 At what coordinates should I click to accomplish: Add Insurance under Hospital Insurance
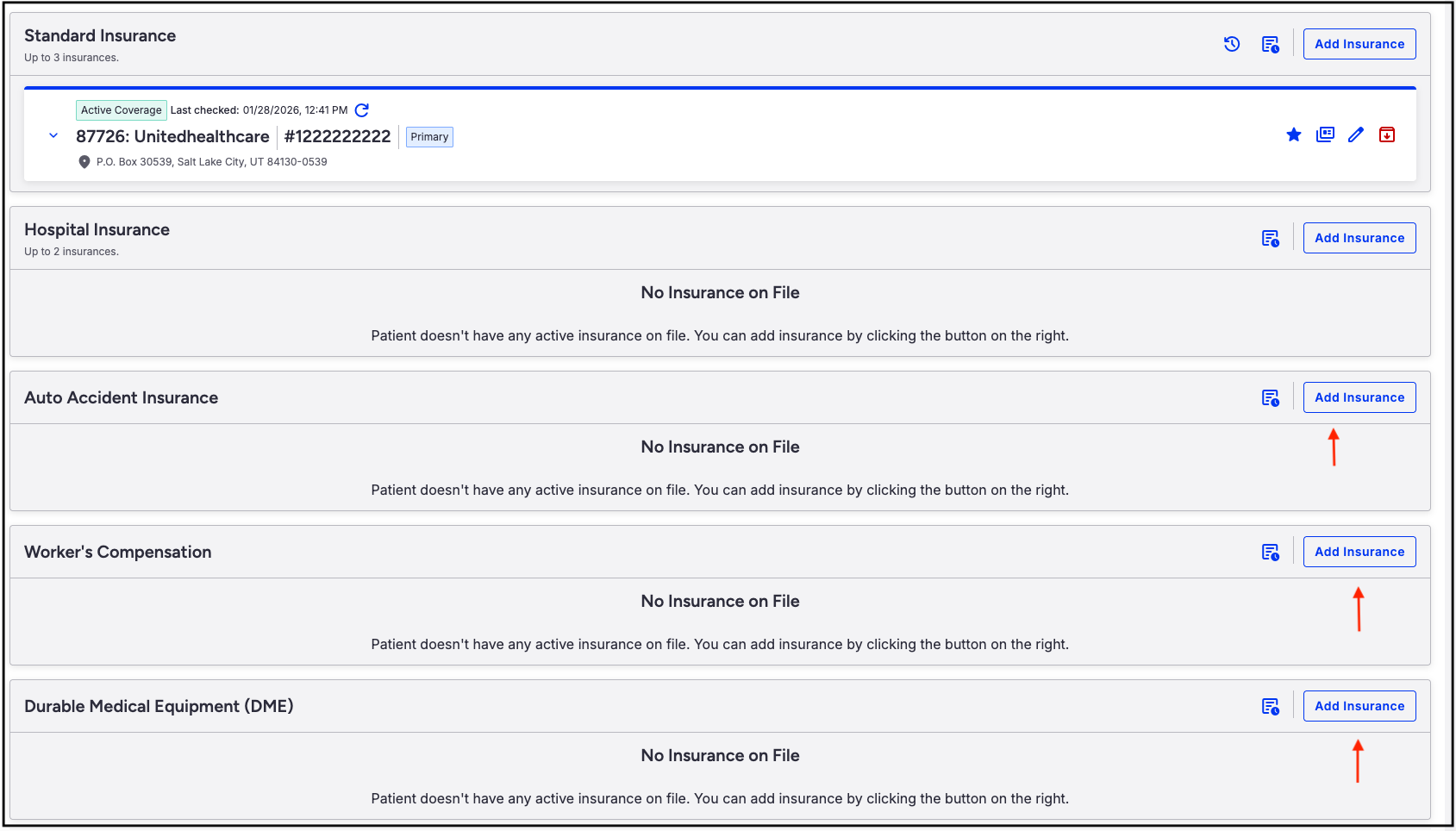click(1359, 238)
